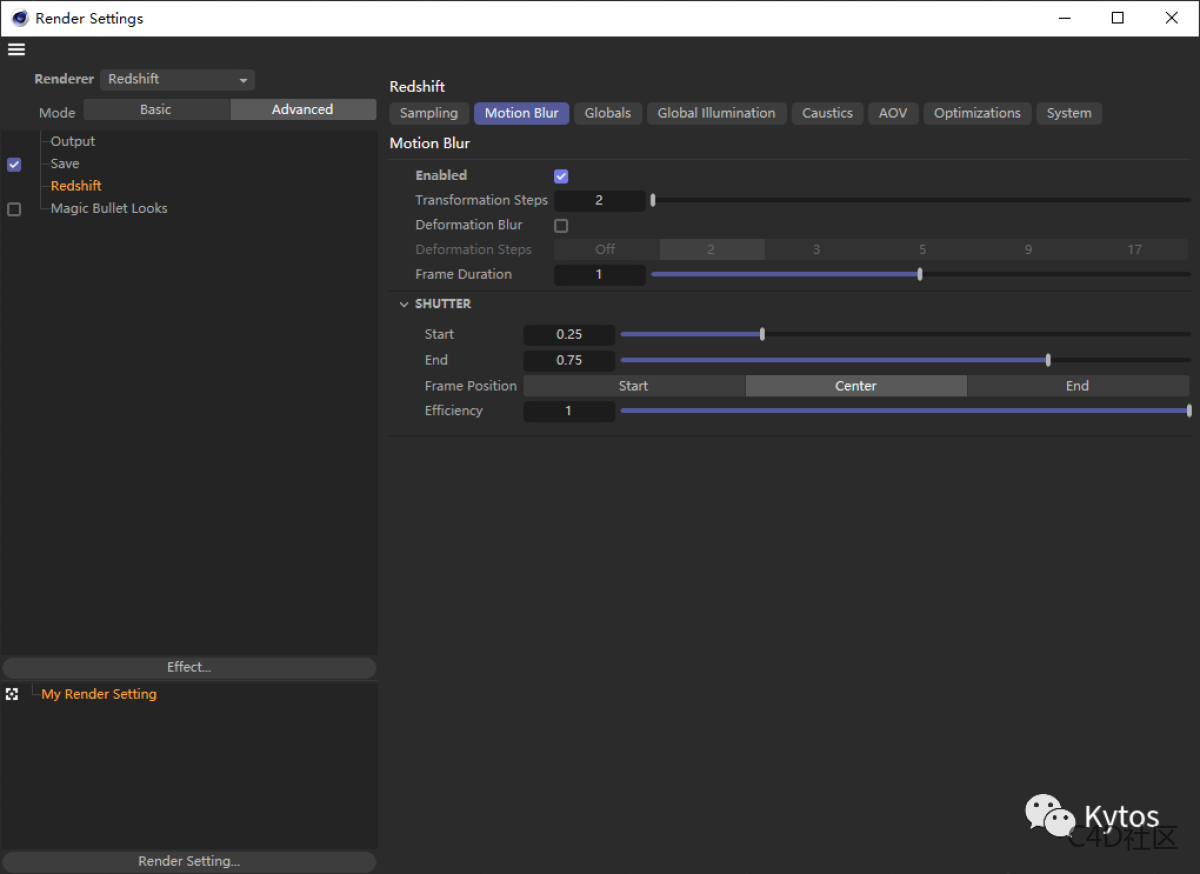
Task: Set Frame Position to End
Action: pos(1077,385)
